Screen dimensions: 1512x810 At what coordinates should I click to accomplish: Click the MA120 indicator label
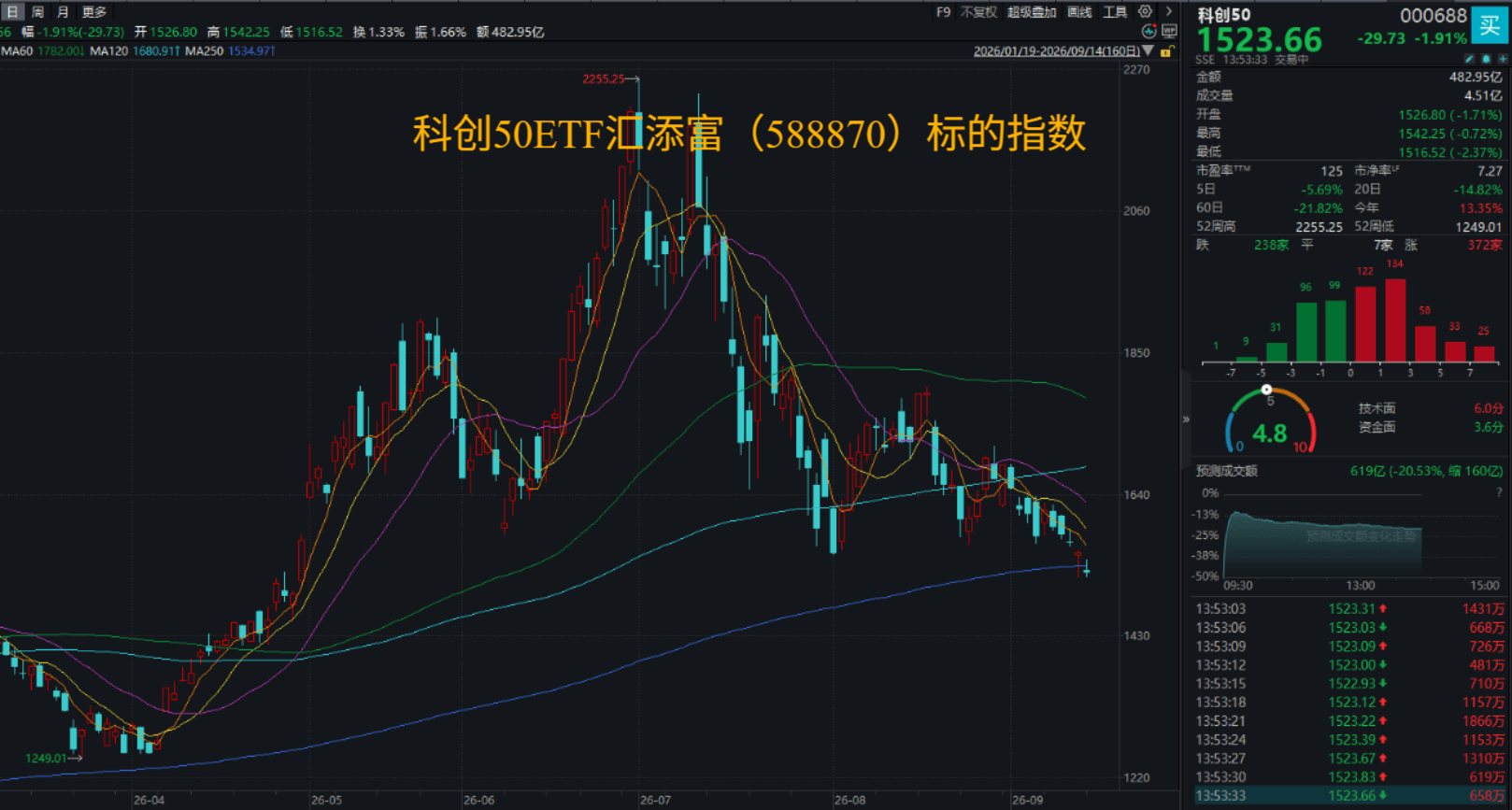(x=109, y=51)
